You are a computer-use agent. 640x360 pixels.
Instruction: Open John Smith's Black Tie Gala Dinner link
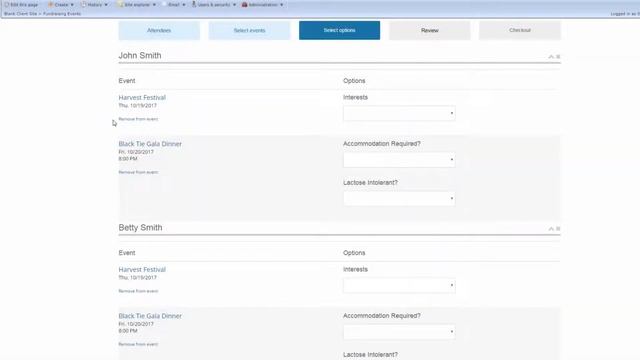(150, 144)
